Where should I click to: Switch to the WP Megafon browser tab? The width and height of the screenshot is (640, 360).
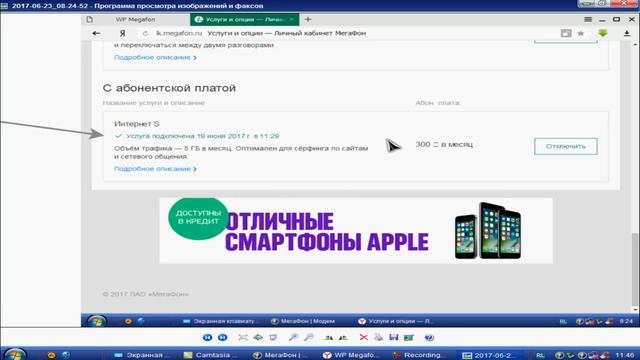point(135,19)
